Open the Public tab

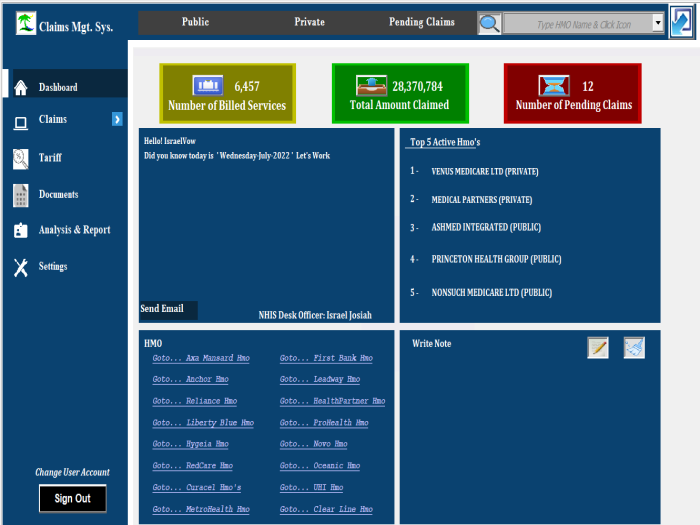pyautogui.click(x=195, y=22)
